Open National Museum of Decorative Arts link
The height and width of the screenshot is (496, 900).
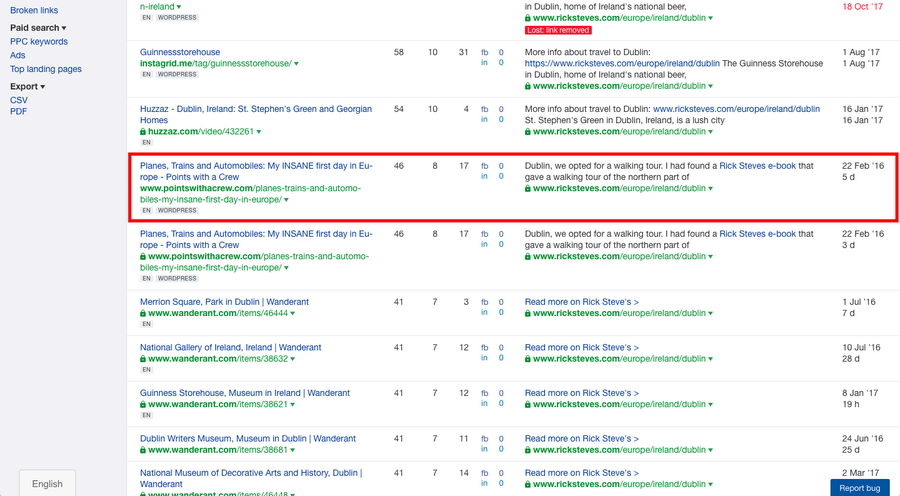click(251, 478)
